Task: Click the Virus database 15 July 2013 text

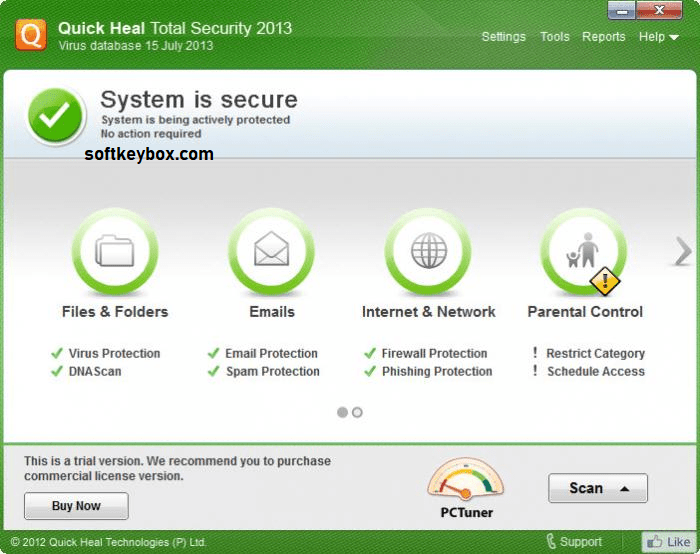Action: [x=136, y=46]
